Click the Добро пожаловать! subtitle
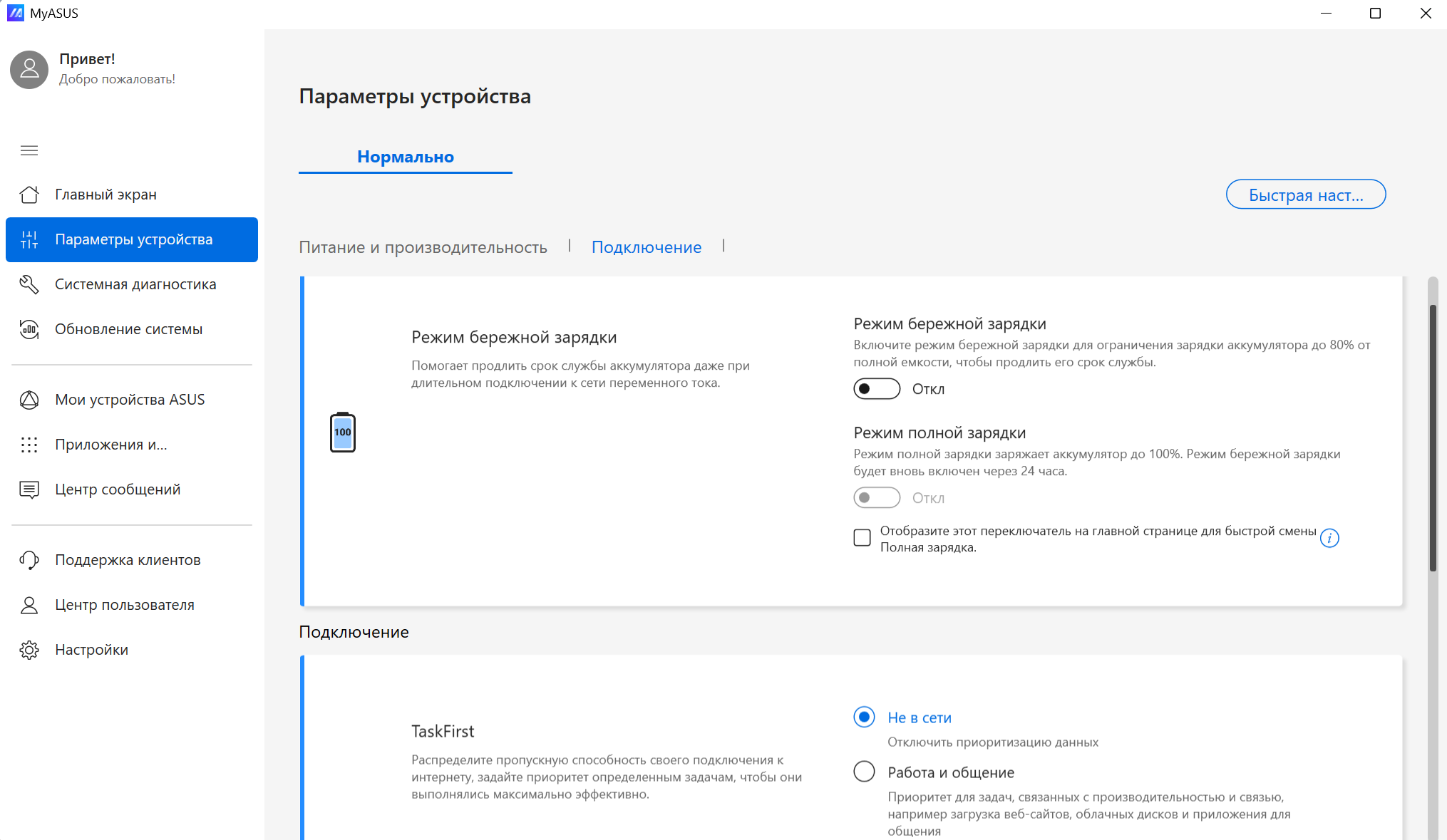 [x=117, y=79]
